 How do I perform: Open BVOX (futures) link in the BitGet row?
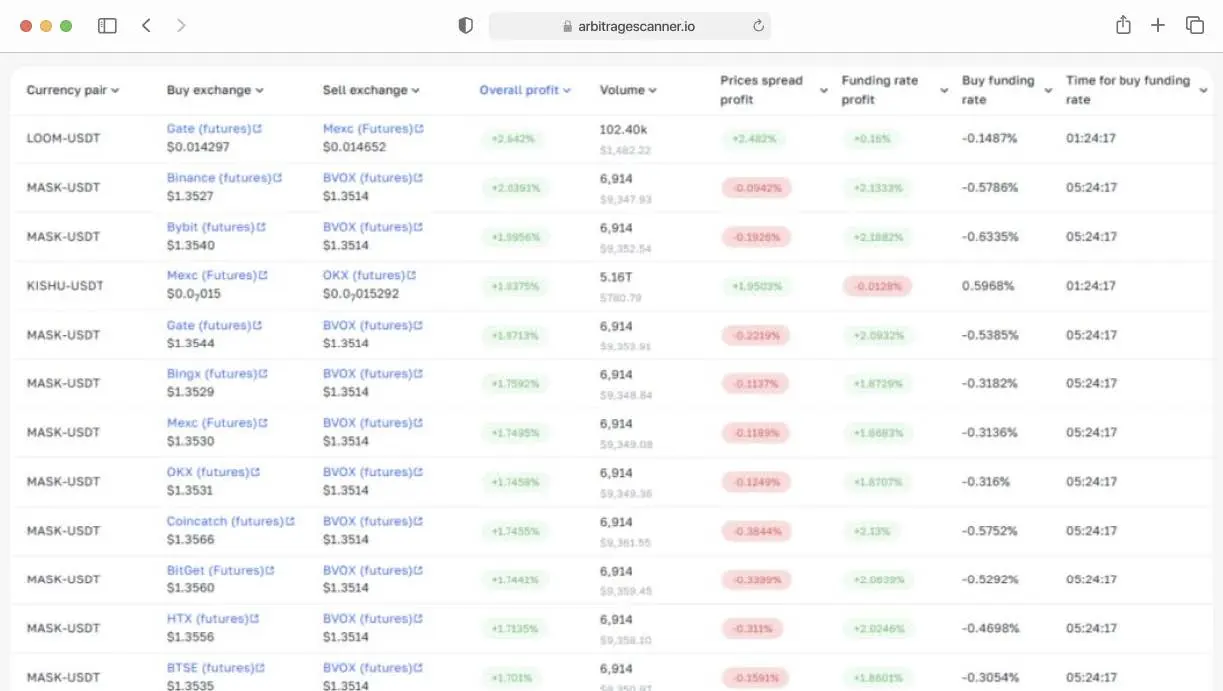[x=367, y=570]
